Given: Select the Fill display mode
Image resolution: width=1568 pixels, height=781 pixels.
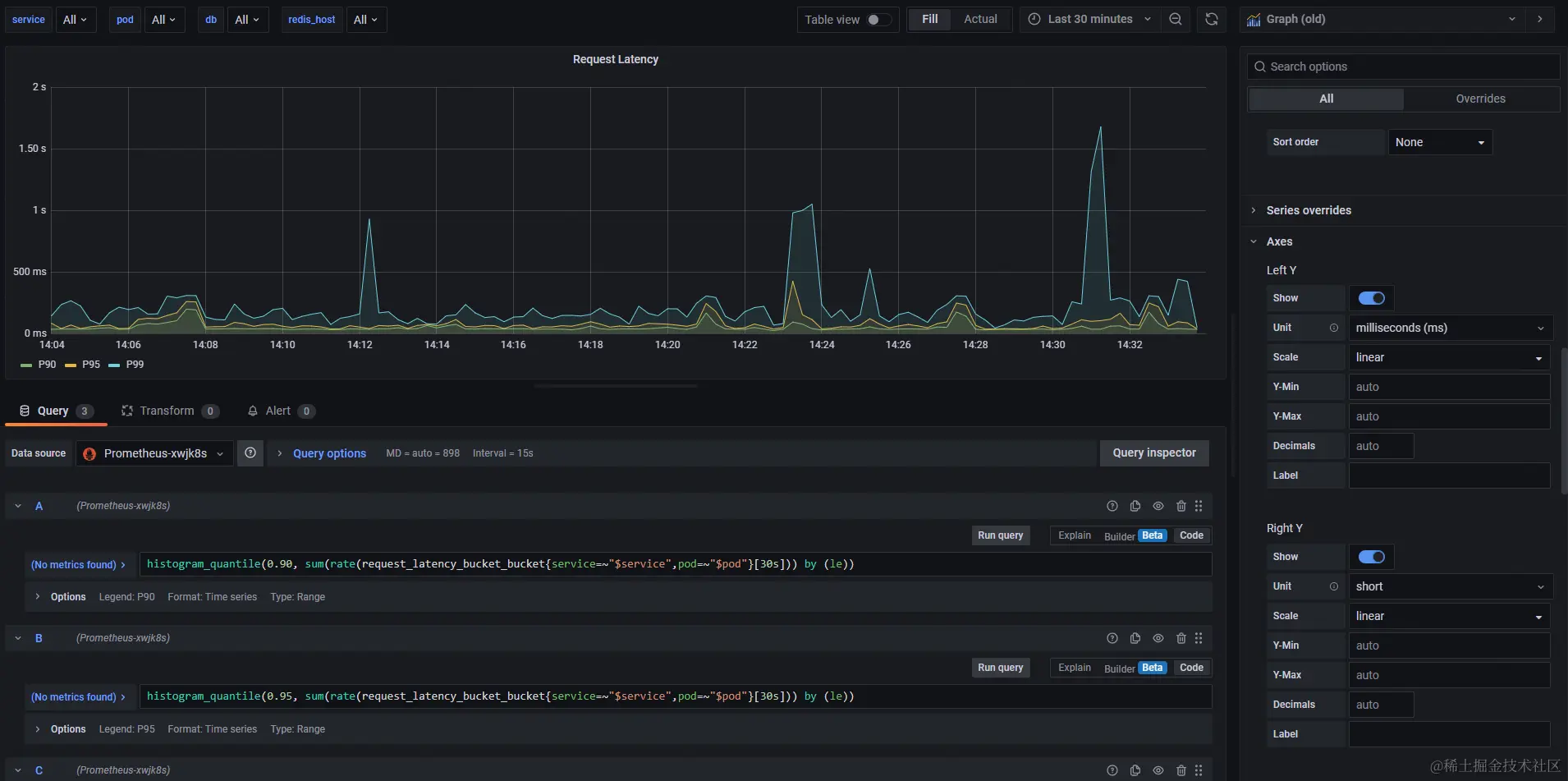Looking at the screenshot, I should (x=929, y=19).
